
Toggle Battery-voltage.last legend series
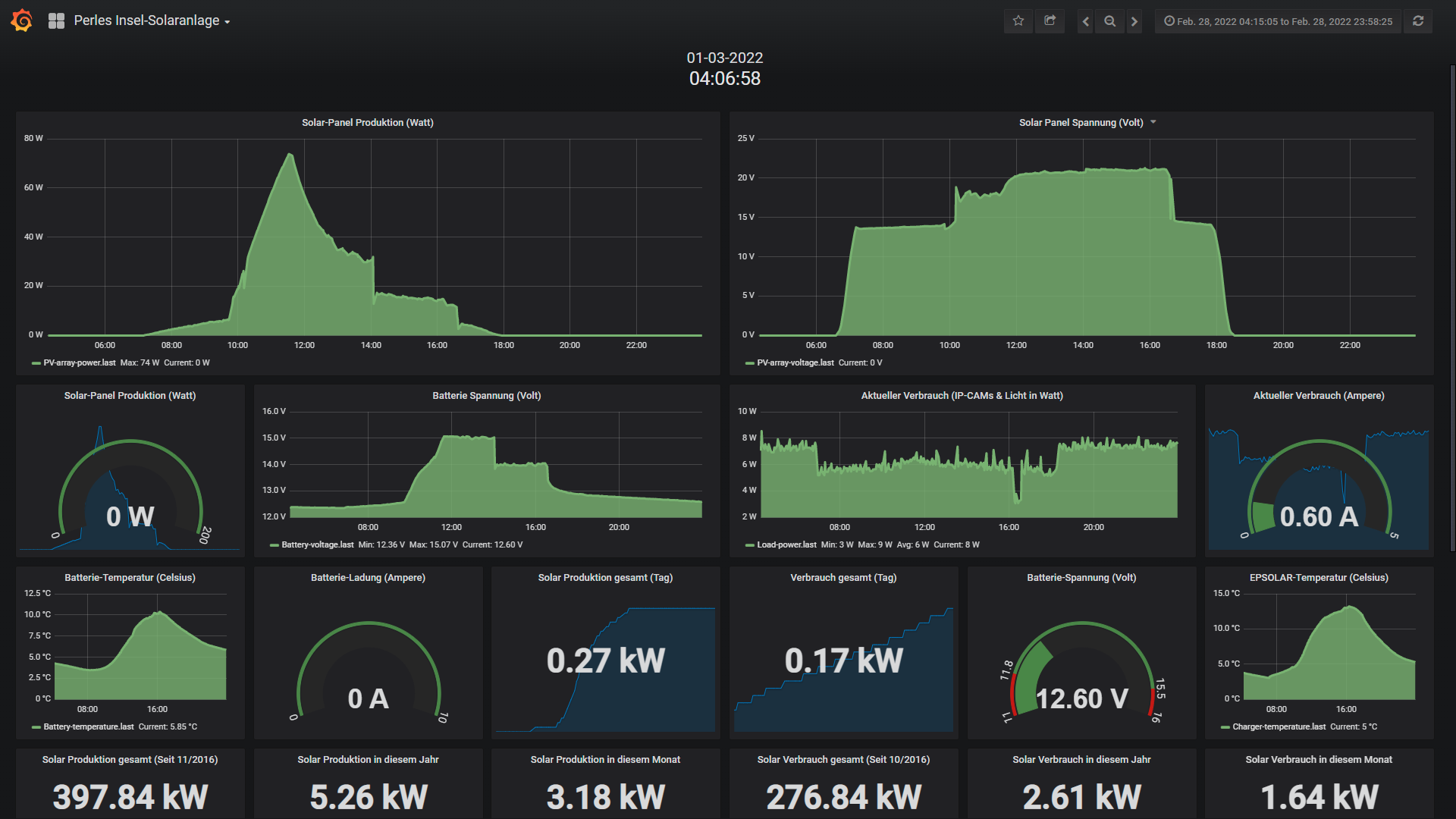coord(317,545)
